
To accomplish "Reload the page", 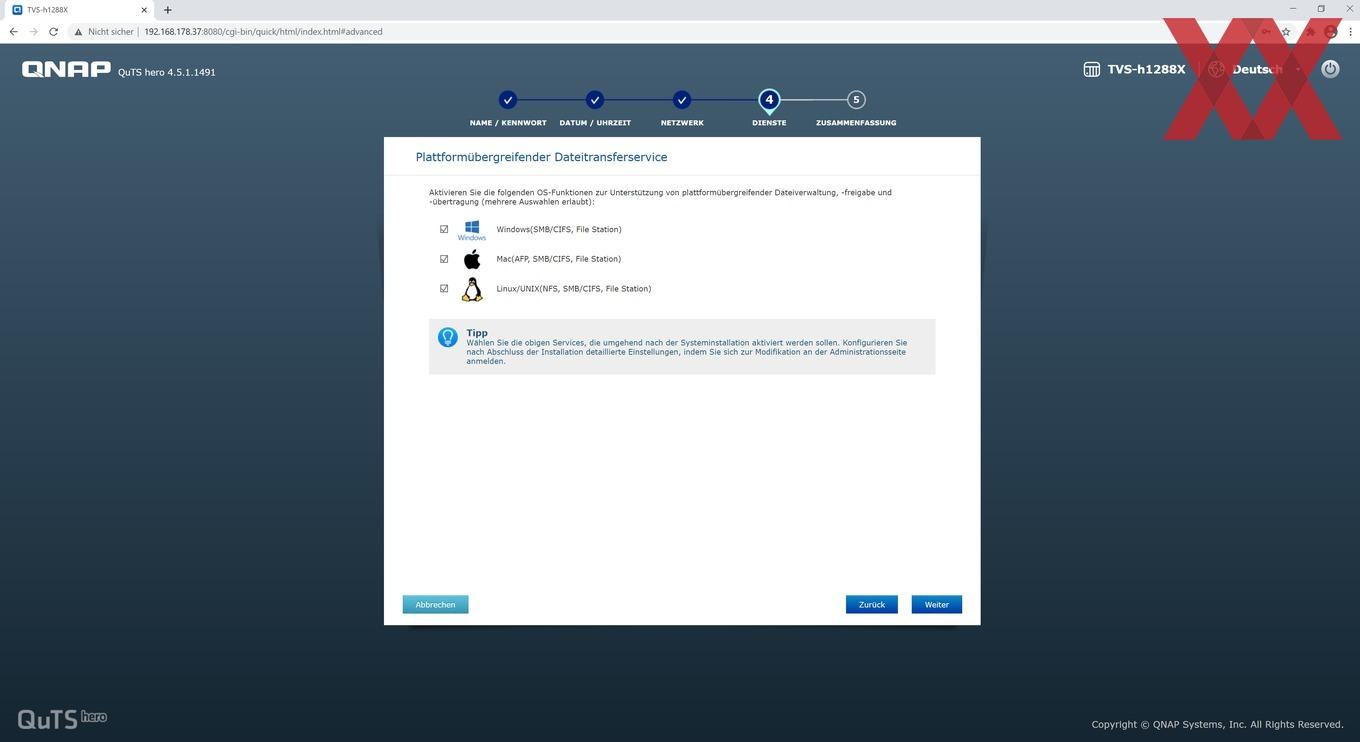I will click(x=53, y=32).
